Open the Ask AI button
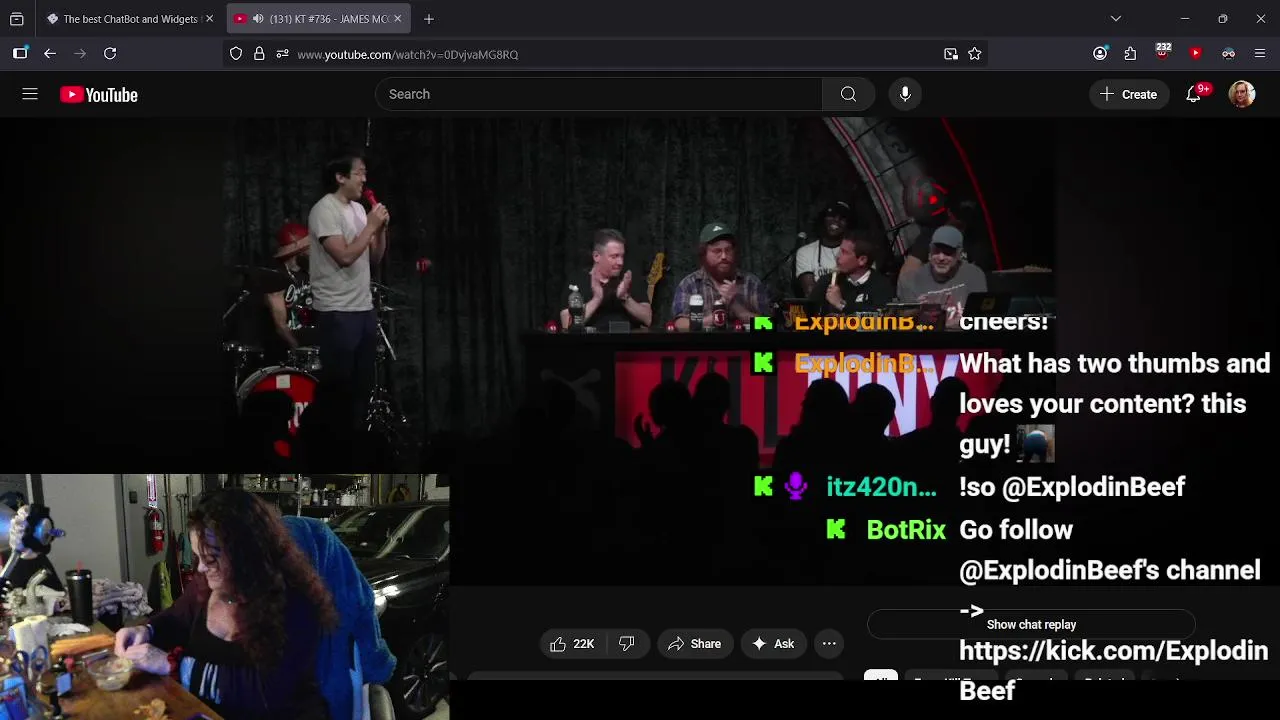This screenshot has width=1280, height=720. [x=773, y=644]
